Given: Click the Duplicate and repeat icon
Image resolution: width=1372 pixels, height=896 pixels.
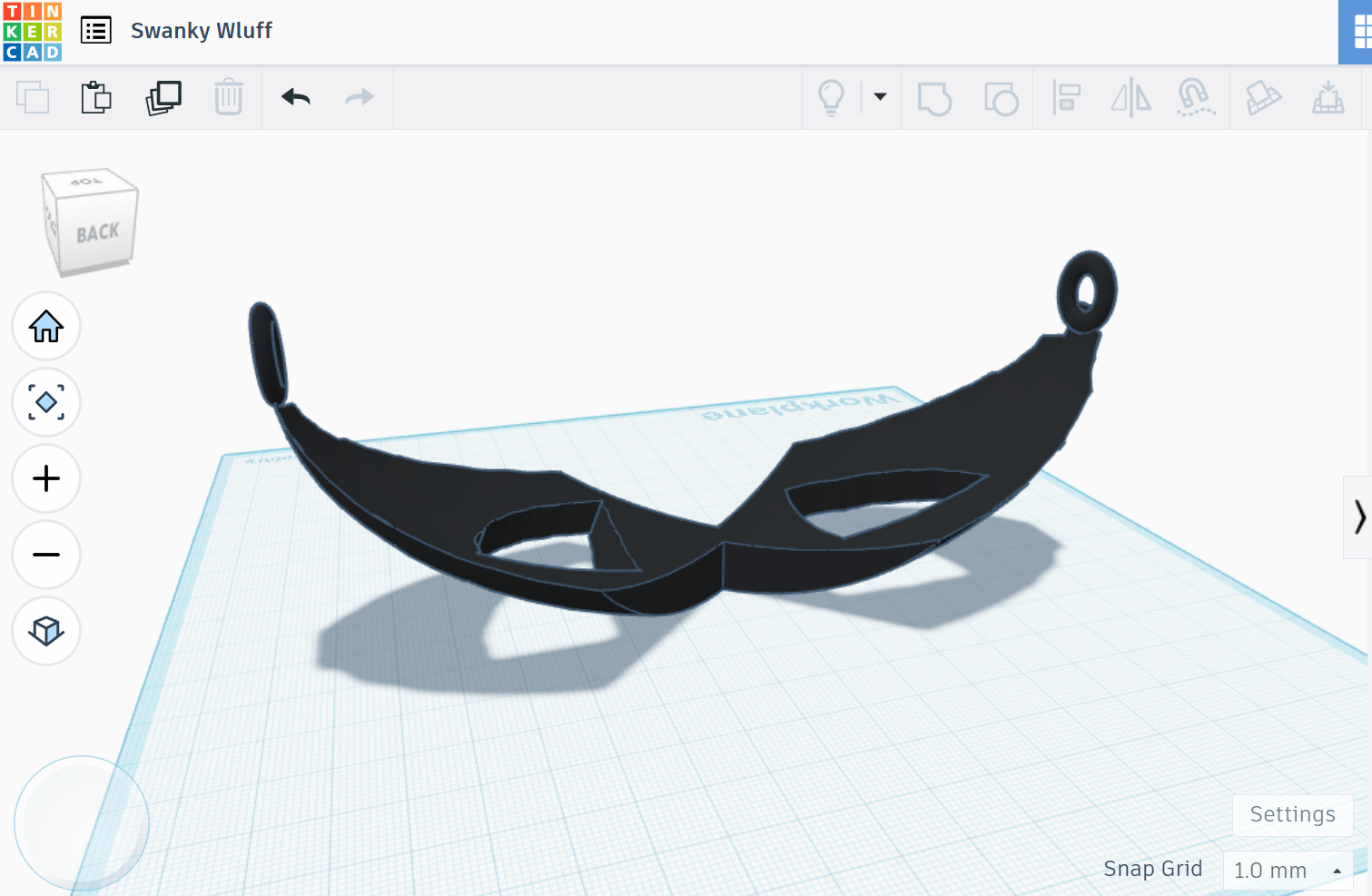Looking at the screenshot, I should pyautogui.click(x=163, y=97).
